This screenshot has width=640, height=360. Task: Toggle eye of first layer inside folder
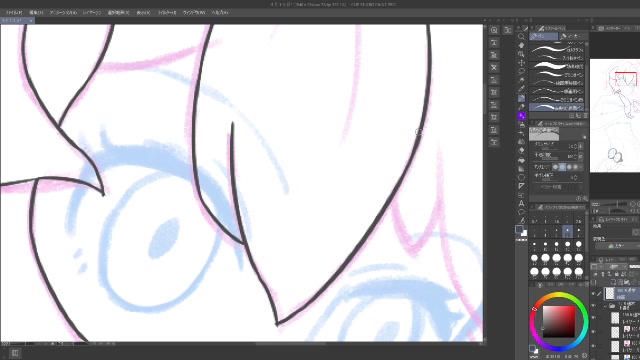[594, 318]
